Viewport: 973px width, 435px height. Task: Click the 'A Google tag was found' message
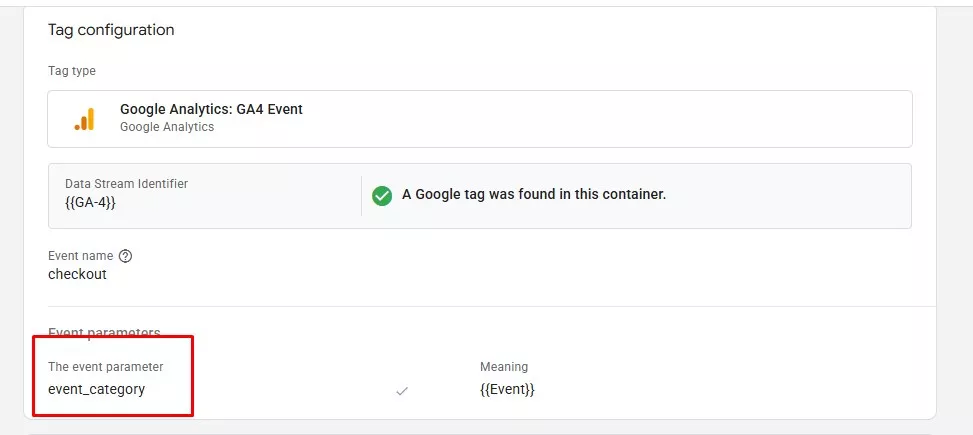pyautogui.click(x=534, y=194)
